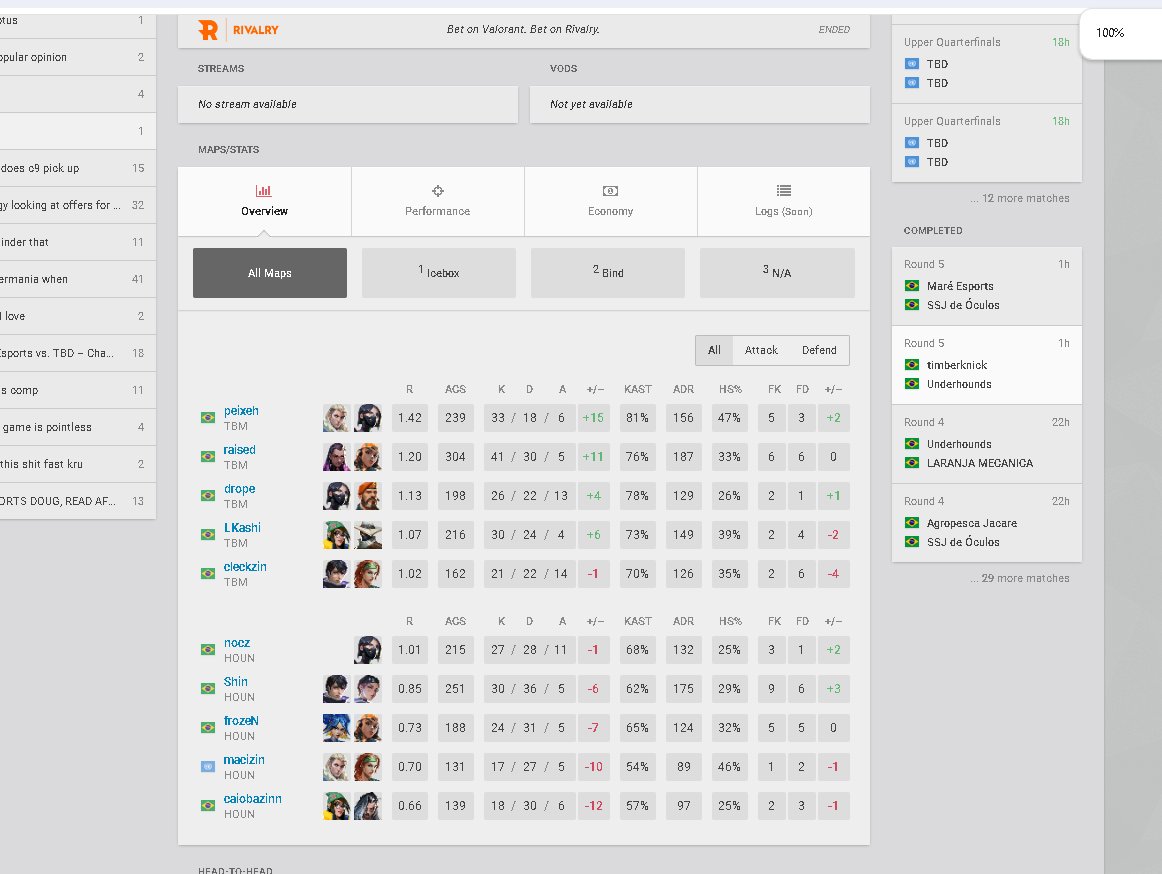Click LKashi's first agent icon
The height and width of the screenshot is (874, 1162).
(x=336, y=534)
